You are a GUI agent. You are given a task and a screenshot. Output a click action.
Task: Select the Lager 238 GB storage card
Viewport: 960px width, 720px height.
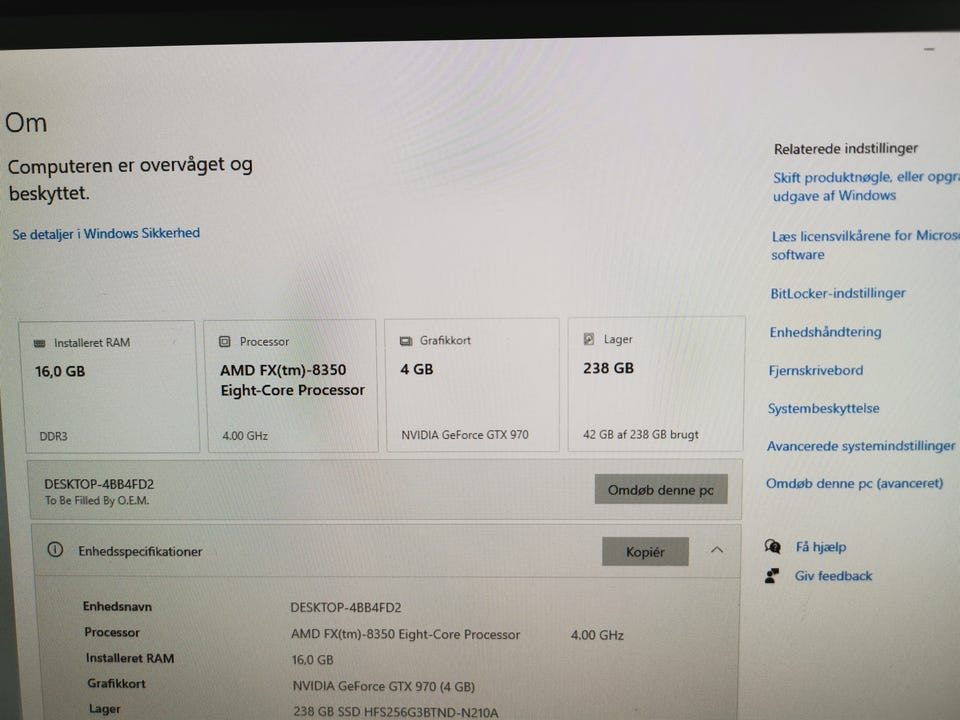(656, 384)
